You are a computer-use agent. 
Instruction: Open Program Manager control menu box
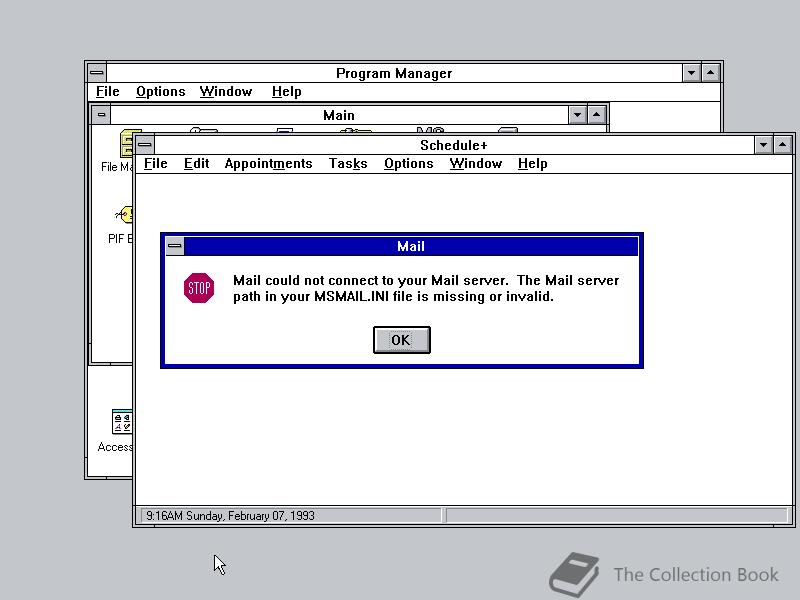tap(97, 73)
